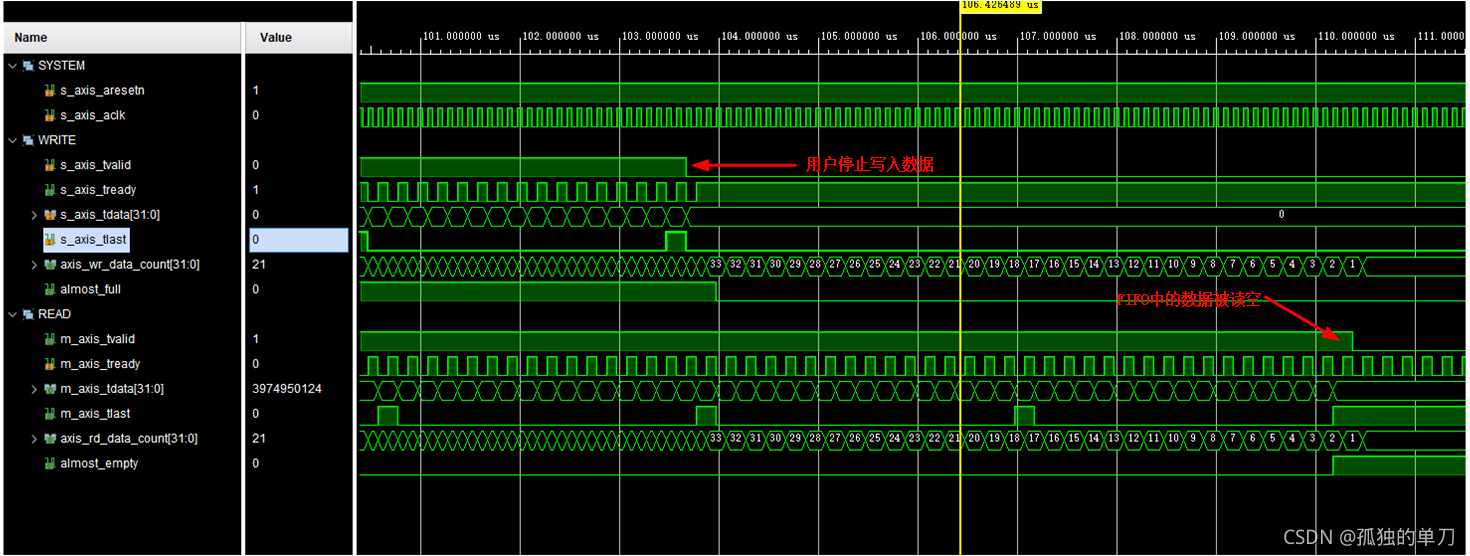
Task: Click the s_axis_tvalid signal icon
Action: click(50, 165)
